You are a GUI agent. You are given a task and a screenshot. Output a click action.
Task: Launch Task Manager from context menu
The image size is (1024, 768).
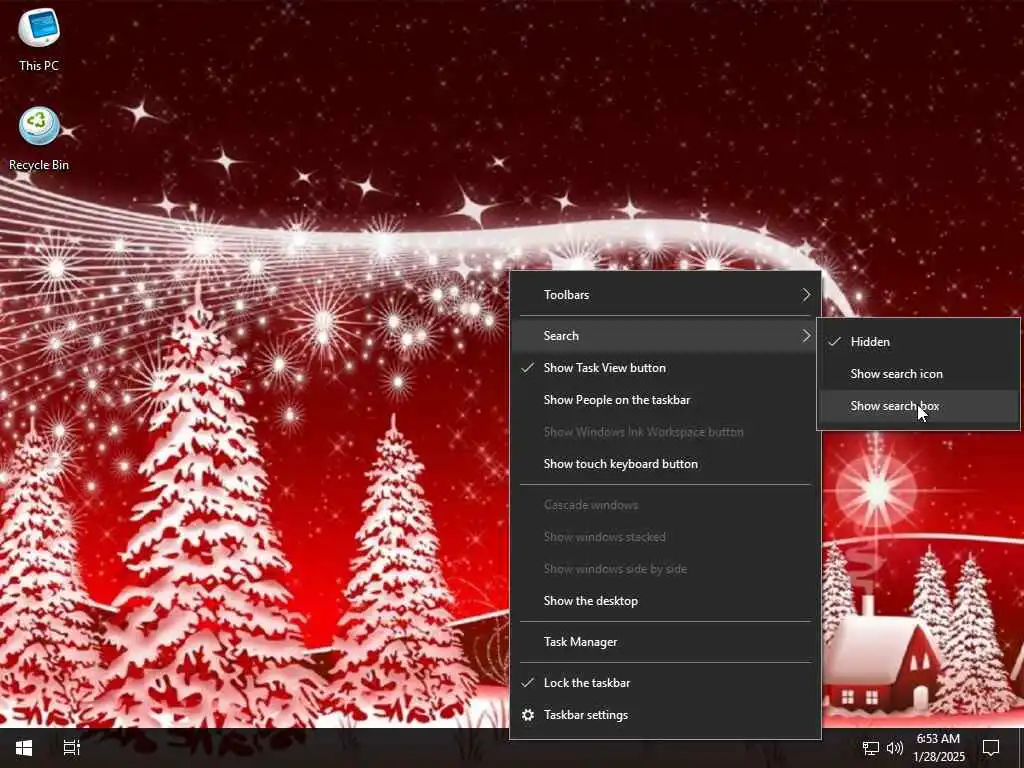coord(665,642)
